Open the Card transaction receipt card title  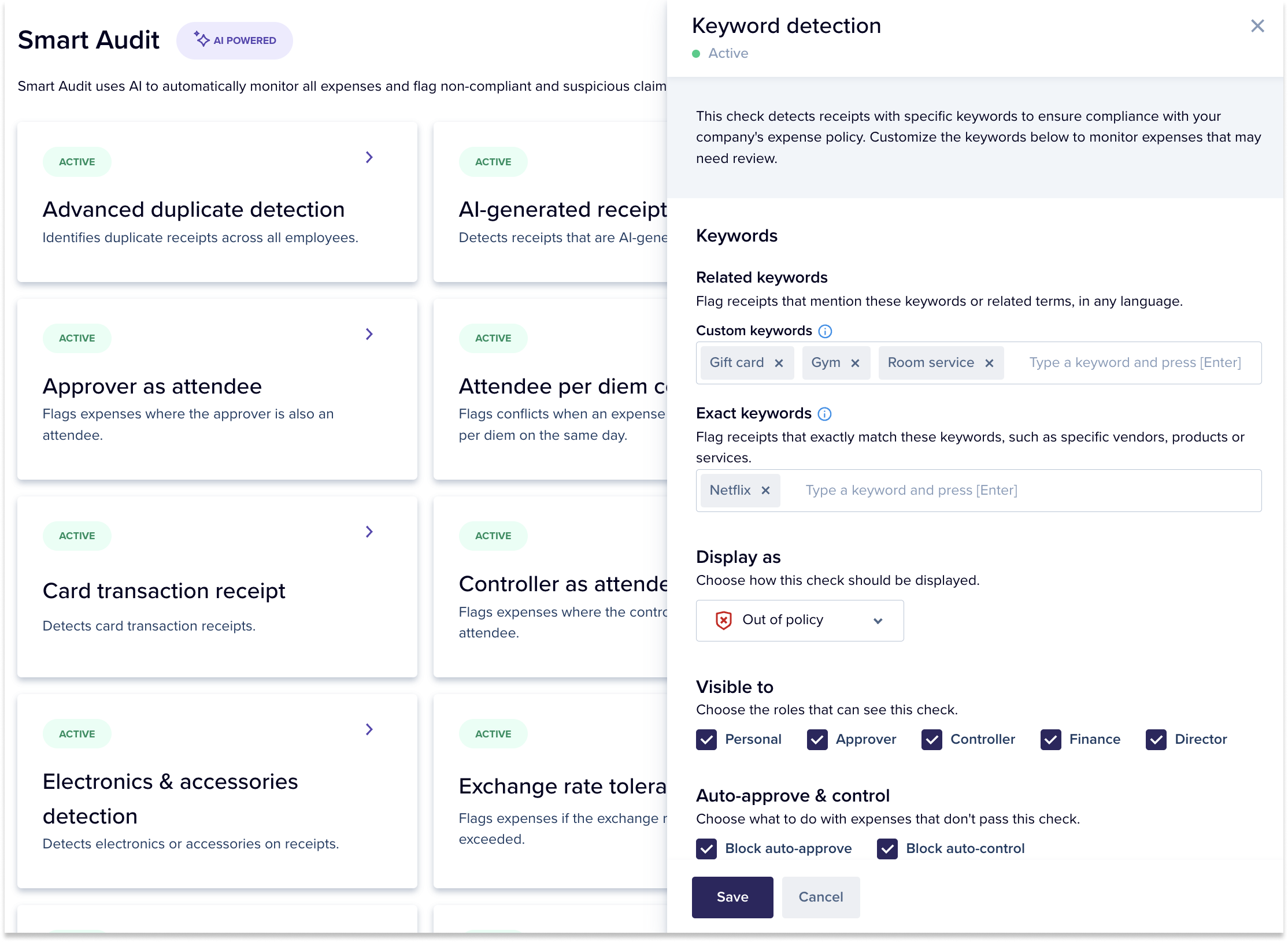(x=164, y=591)
